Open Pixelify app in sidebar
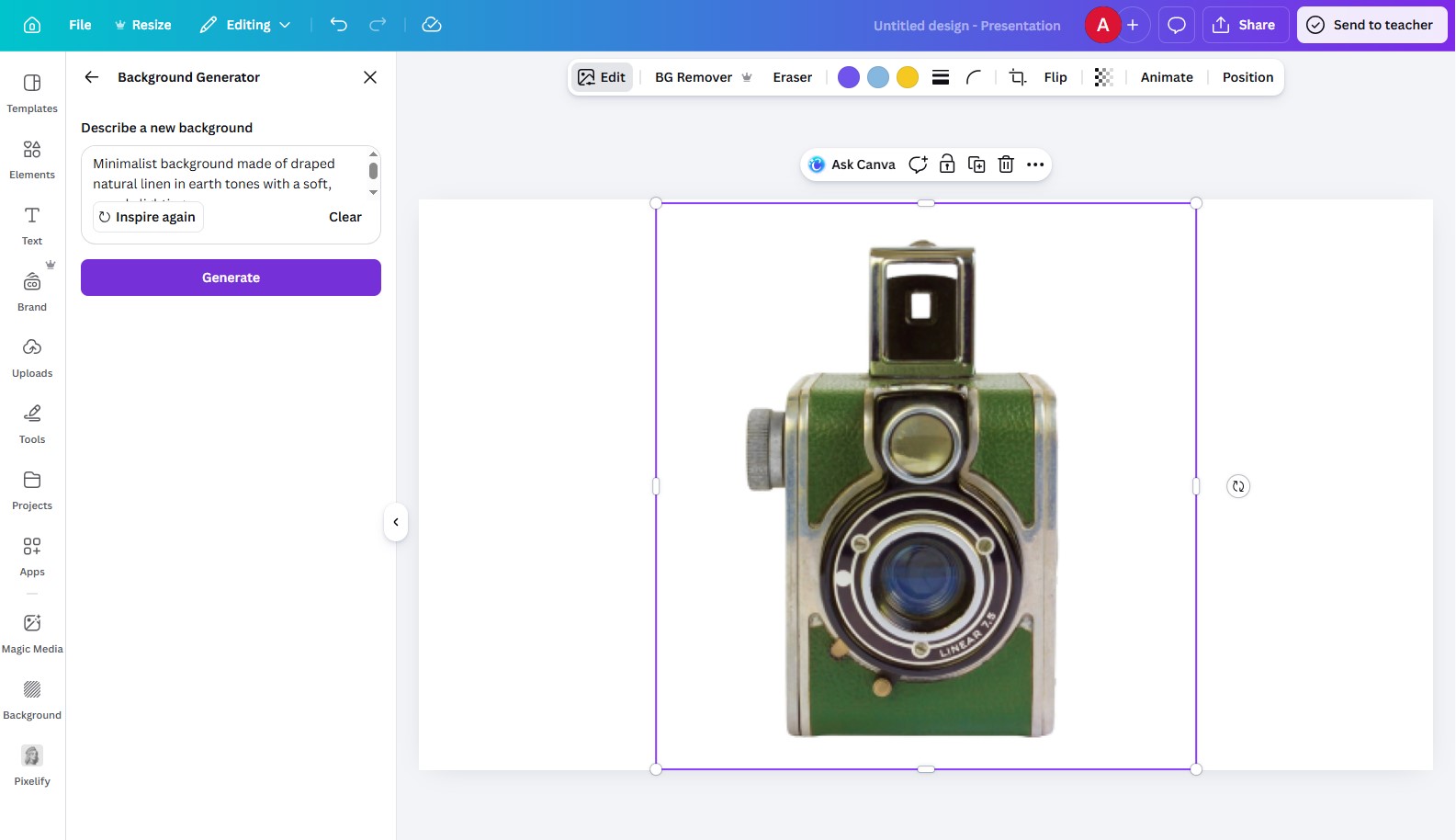 (x=32, y=766)
